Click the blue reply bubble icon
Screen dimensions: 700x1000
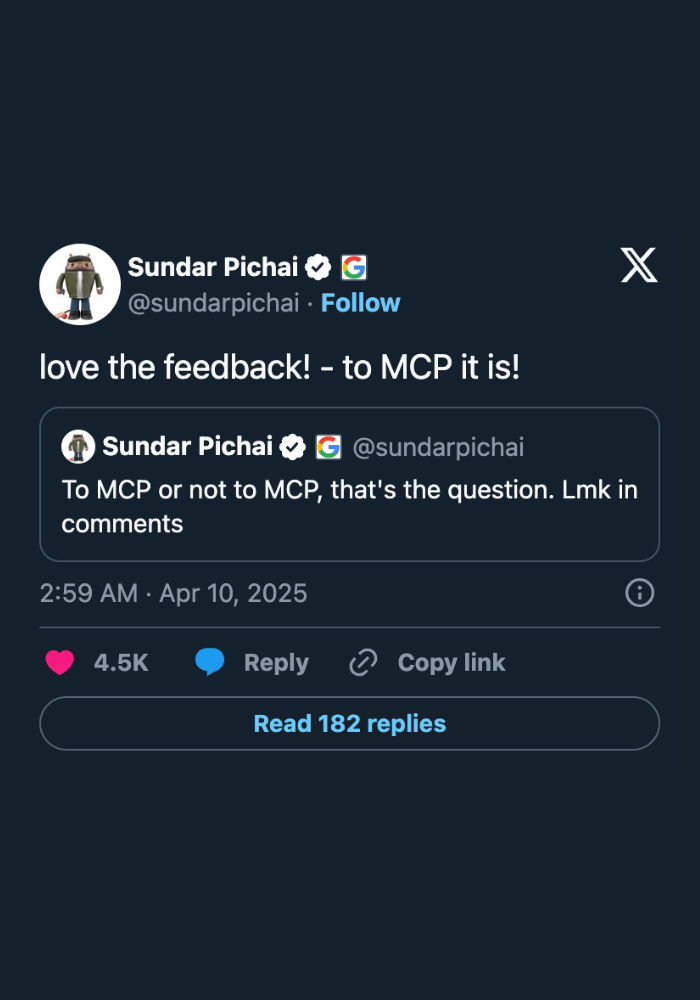pos(210,661)
